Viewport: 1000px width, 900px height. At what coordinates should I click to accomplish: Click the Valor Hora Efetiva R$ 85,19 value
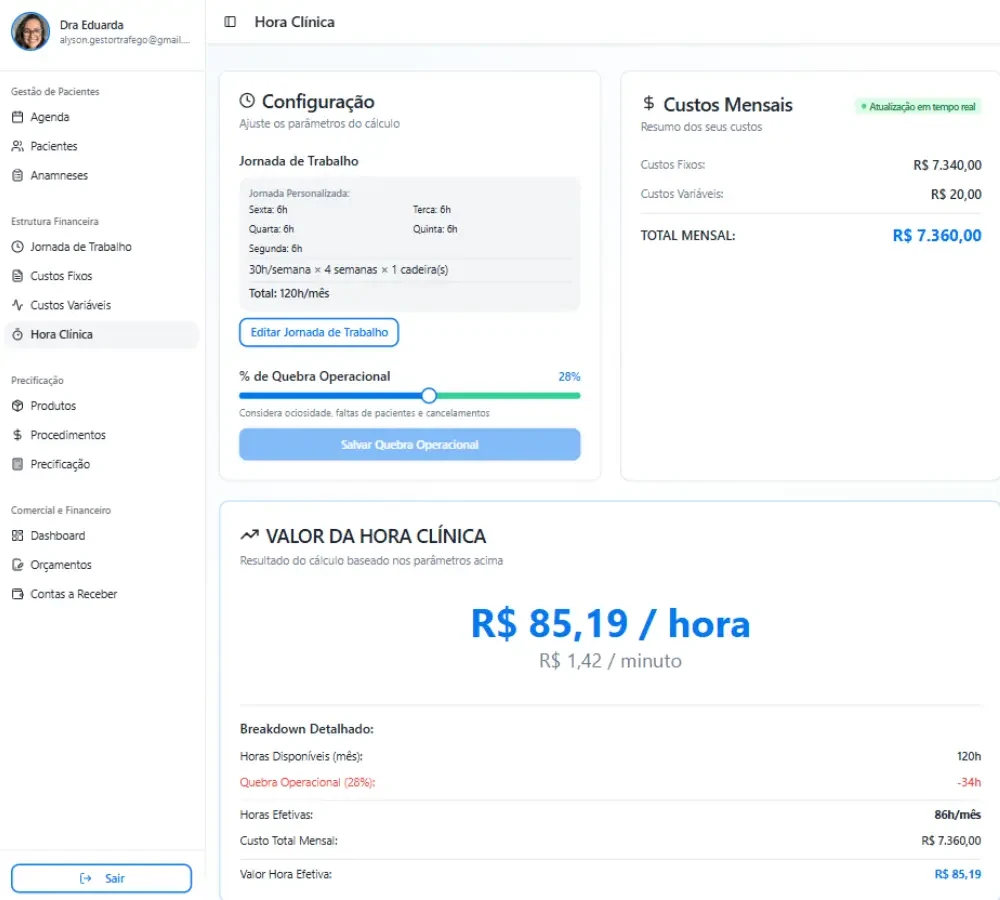pyautogui.click(x=958, y=874)
